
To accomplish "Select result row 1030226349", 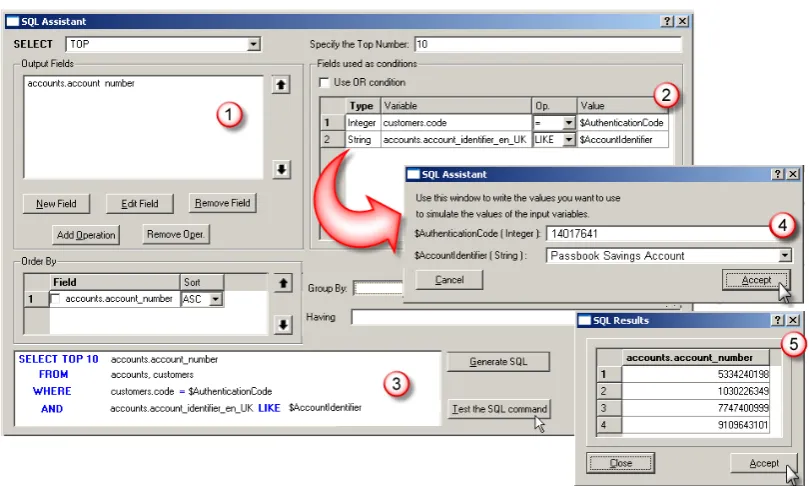I will tap(695, 391).
